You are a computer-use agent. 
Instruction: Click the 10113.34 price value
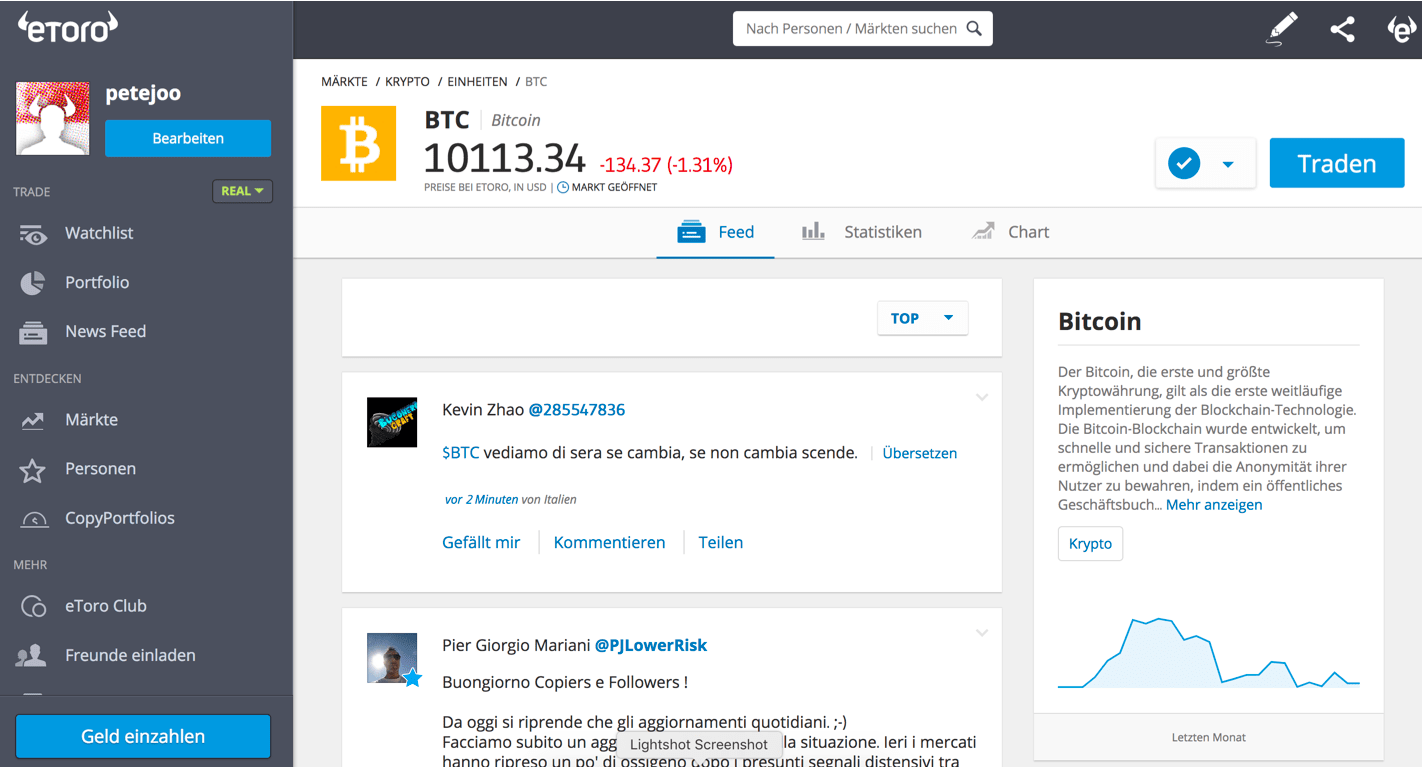pos(504,159)
